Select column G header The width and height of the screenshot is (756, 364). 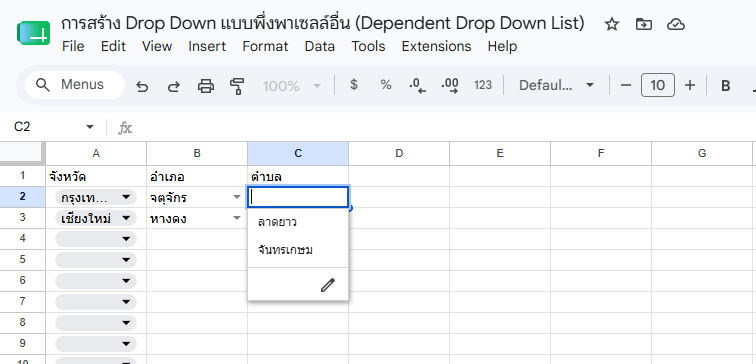(x=702, y=153)
